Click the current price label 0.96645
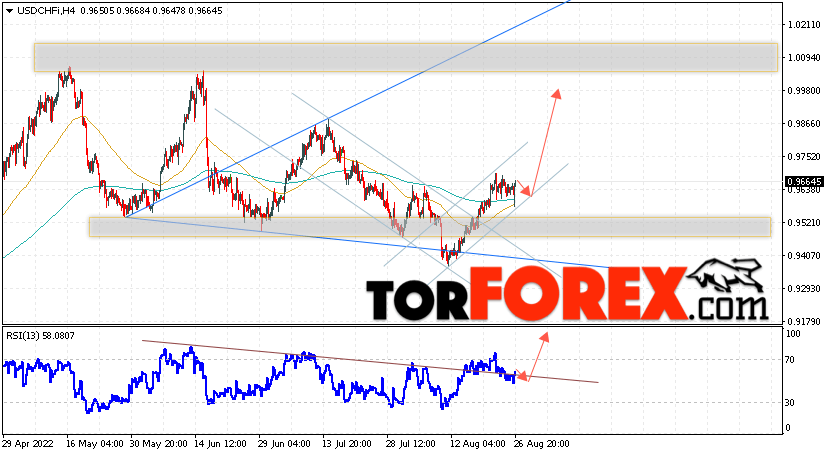Viewport: 828px width, 455px height. click(x=804, y=182)
